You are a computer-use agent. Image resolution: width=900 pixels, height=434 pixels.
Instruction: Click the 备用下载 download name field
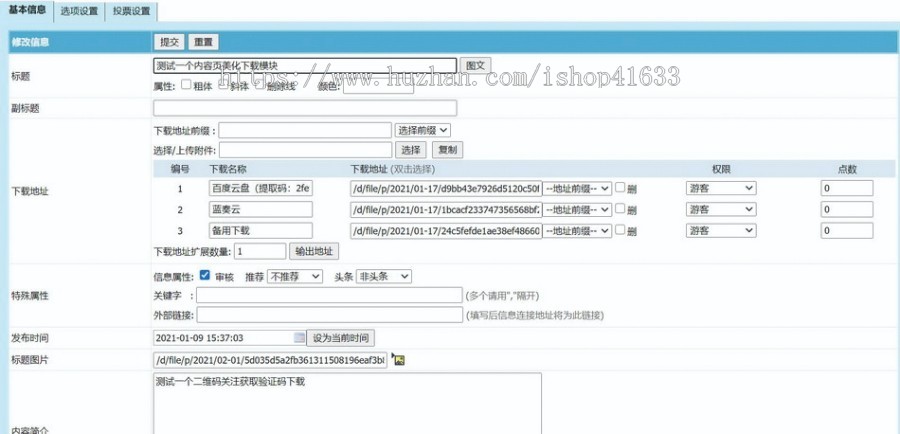[x=261, y=231]
